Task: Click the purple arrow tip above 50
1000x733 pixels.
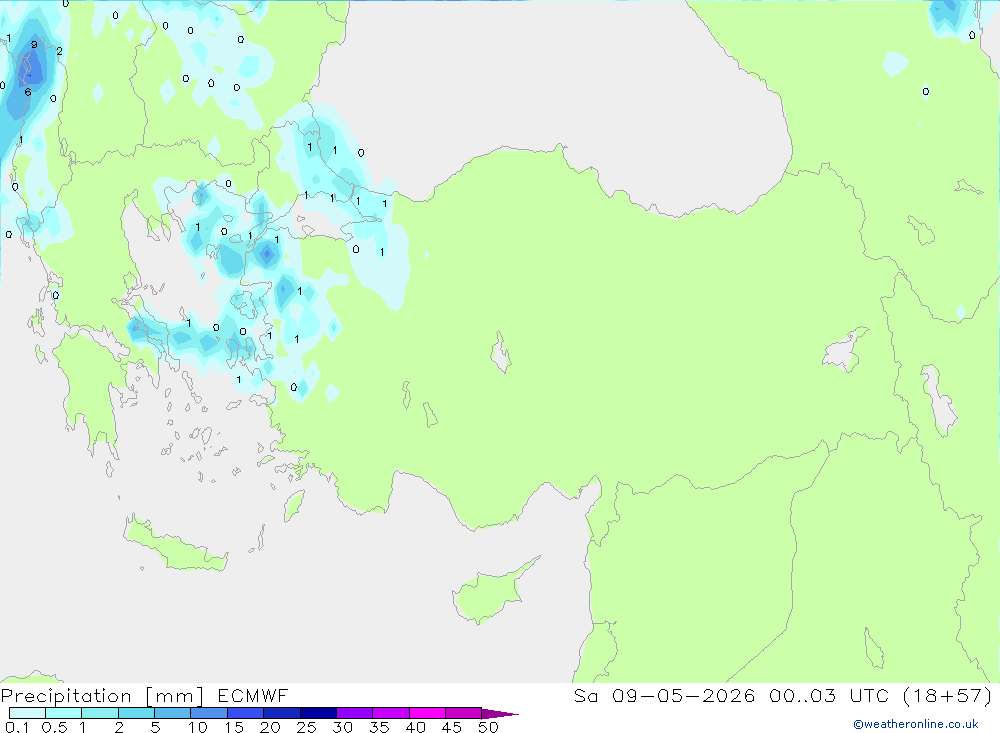Action: (x=499, y=714)
